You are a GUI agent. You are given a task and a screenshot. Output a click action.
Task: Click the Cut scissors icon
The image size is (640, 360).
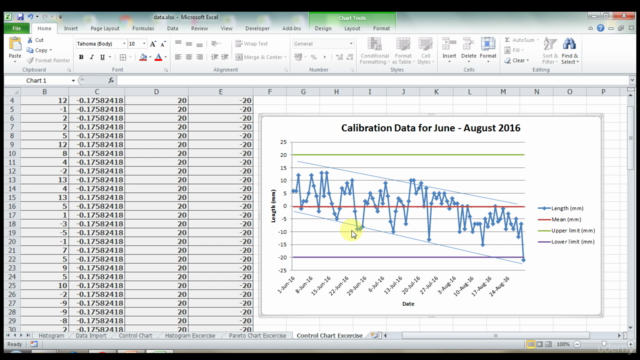(x=30, y=40)
